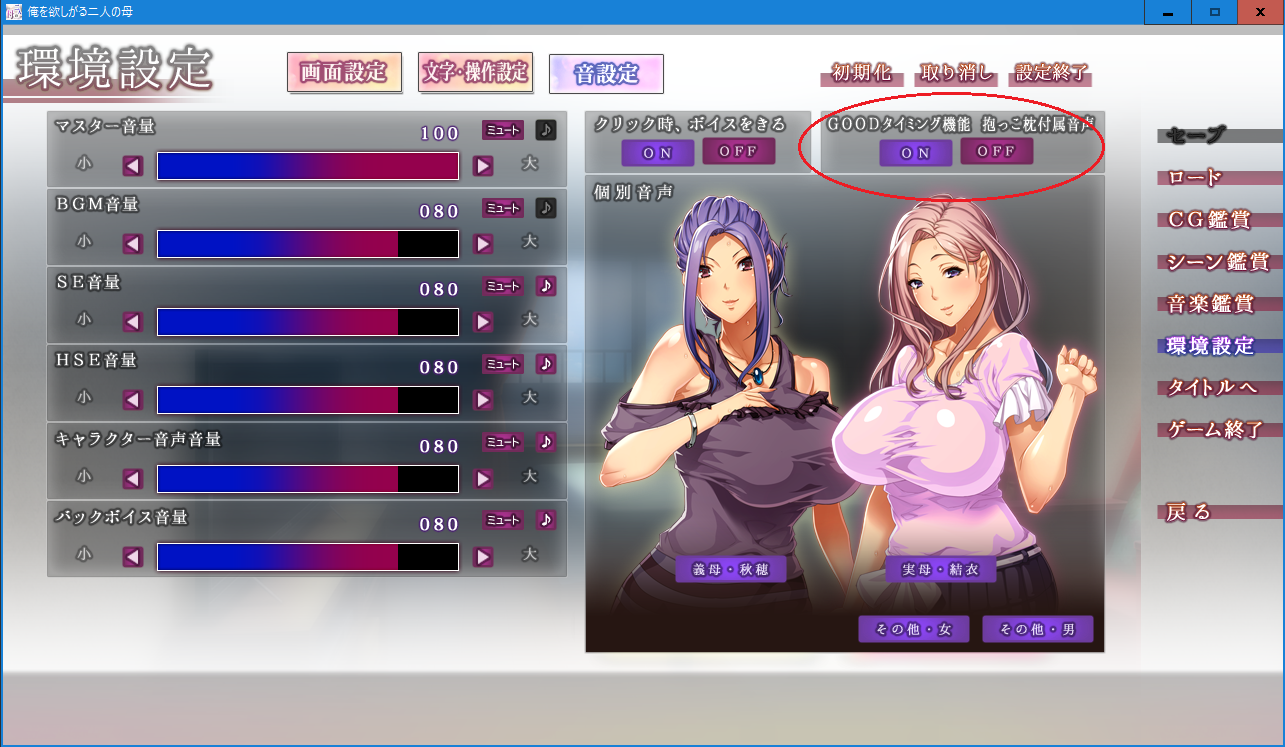The height and width of the screenshot is (747, 1285).
Task: Click the 初期化 reset button
Action: tap(862, 73)
